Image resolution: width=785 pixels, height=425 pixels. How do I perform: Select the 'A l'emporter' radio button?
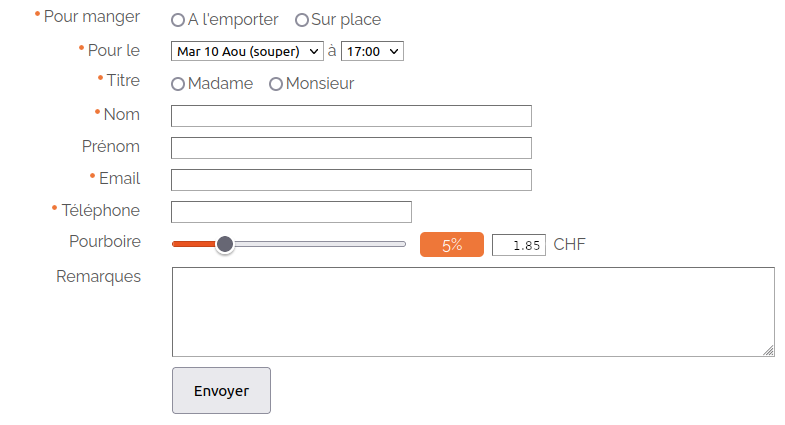(x=178, y=20)
